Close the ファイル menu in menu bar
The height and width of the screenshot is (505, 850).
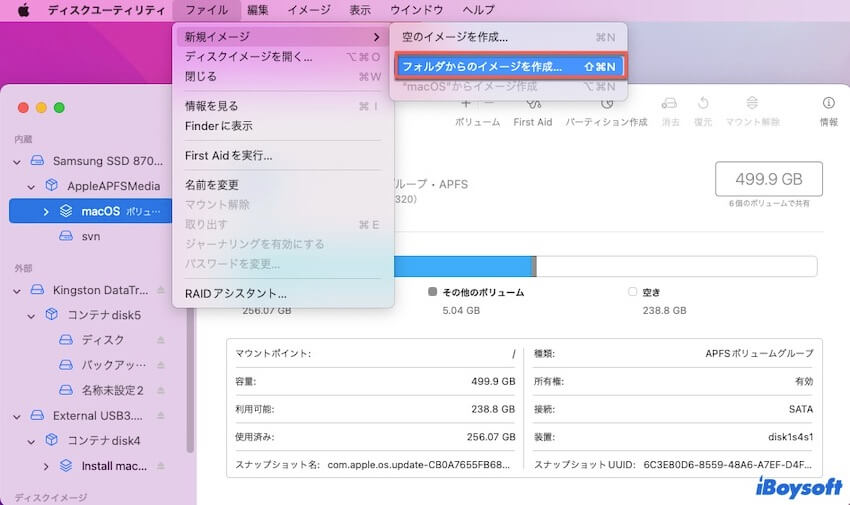207,10
